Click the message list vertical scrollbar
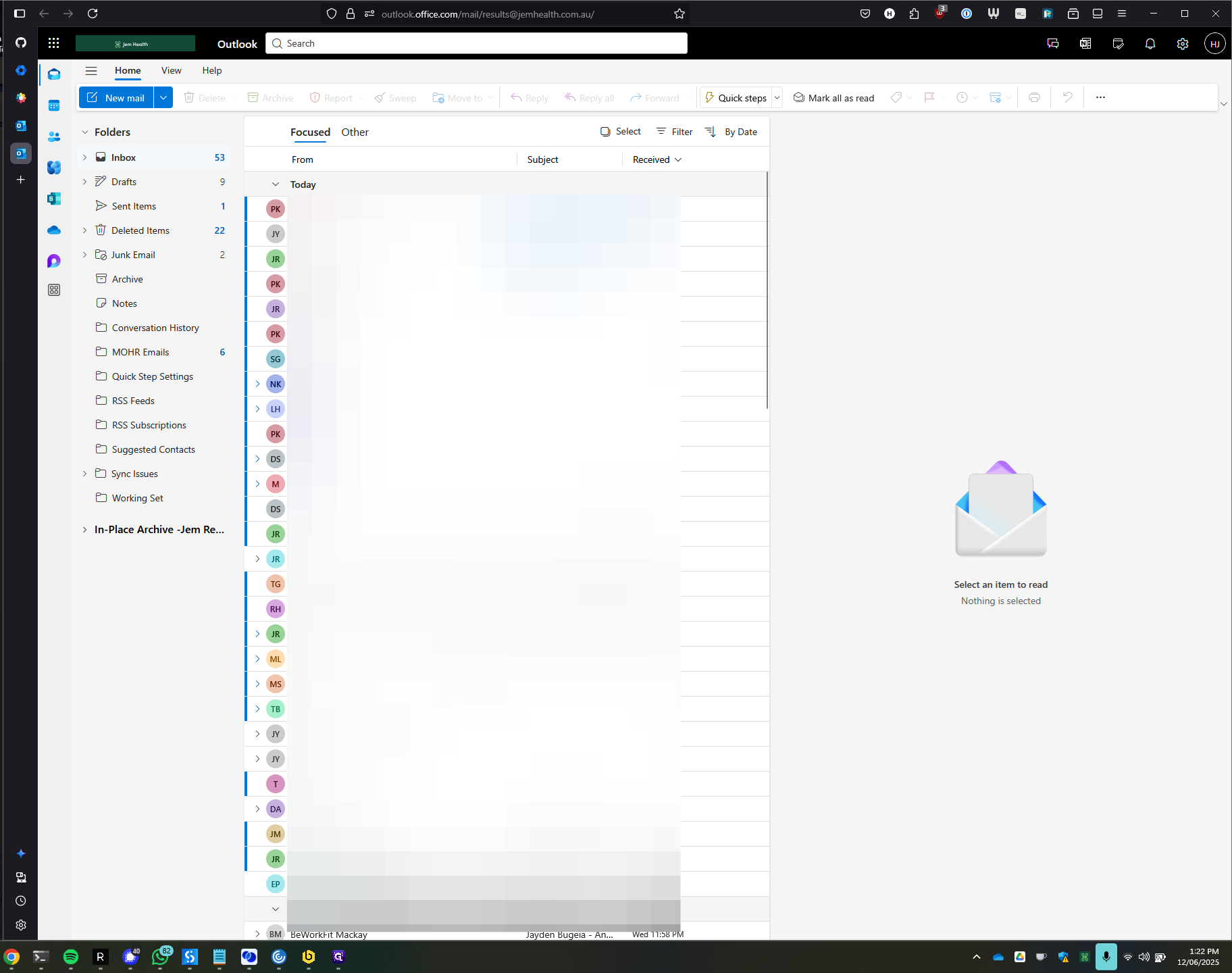 pos(767,291)
